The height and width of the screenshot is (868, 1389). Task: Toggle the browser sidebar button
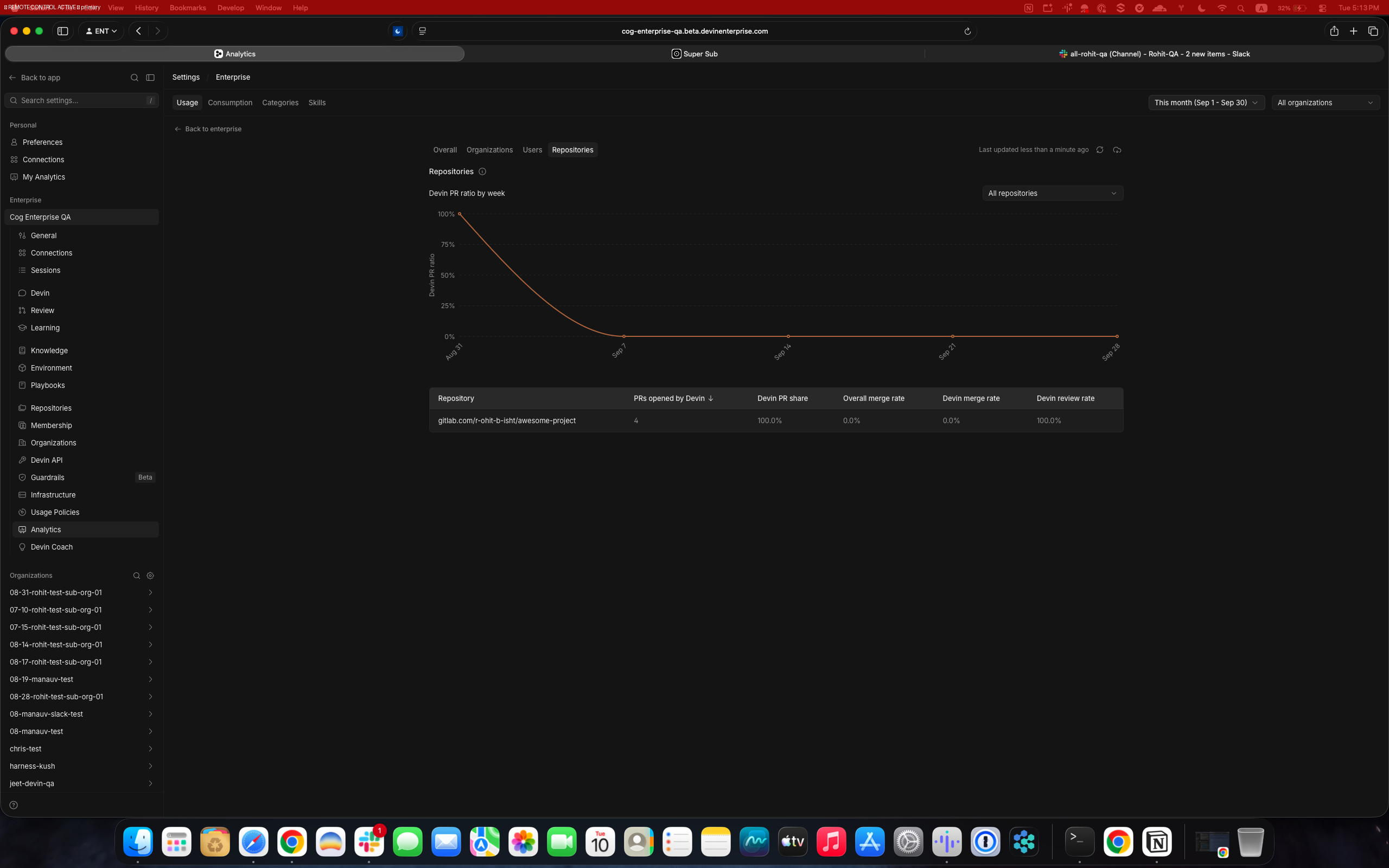pos(62,31)
